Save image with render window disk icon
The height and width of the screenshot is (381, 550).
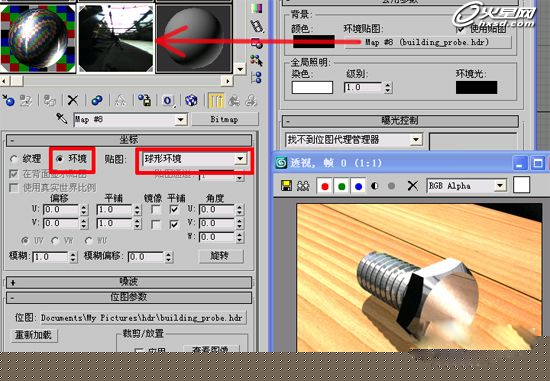[287, 186]
